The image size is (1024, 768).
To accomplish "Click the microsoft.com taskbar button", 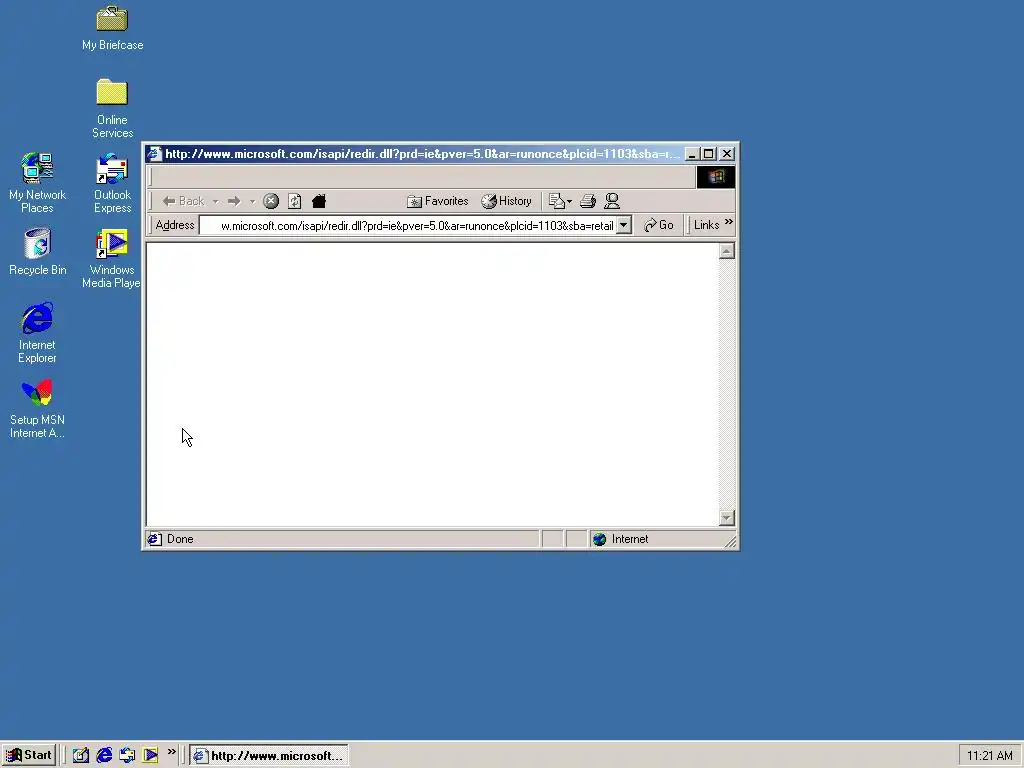I will point(268,756).
